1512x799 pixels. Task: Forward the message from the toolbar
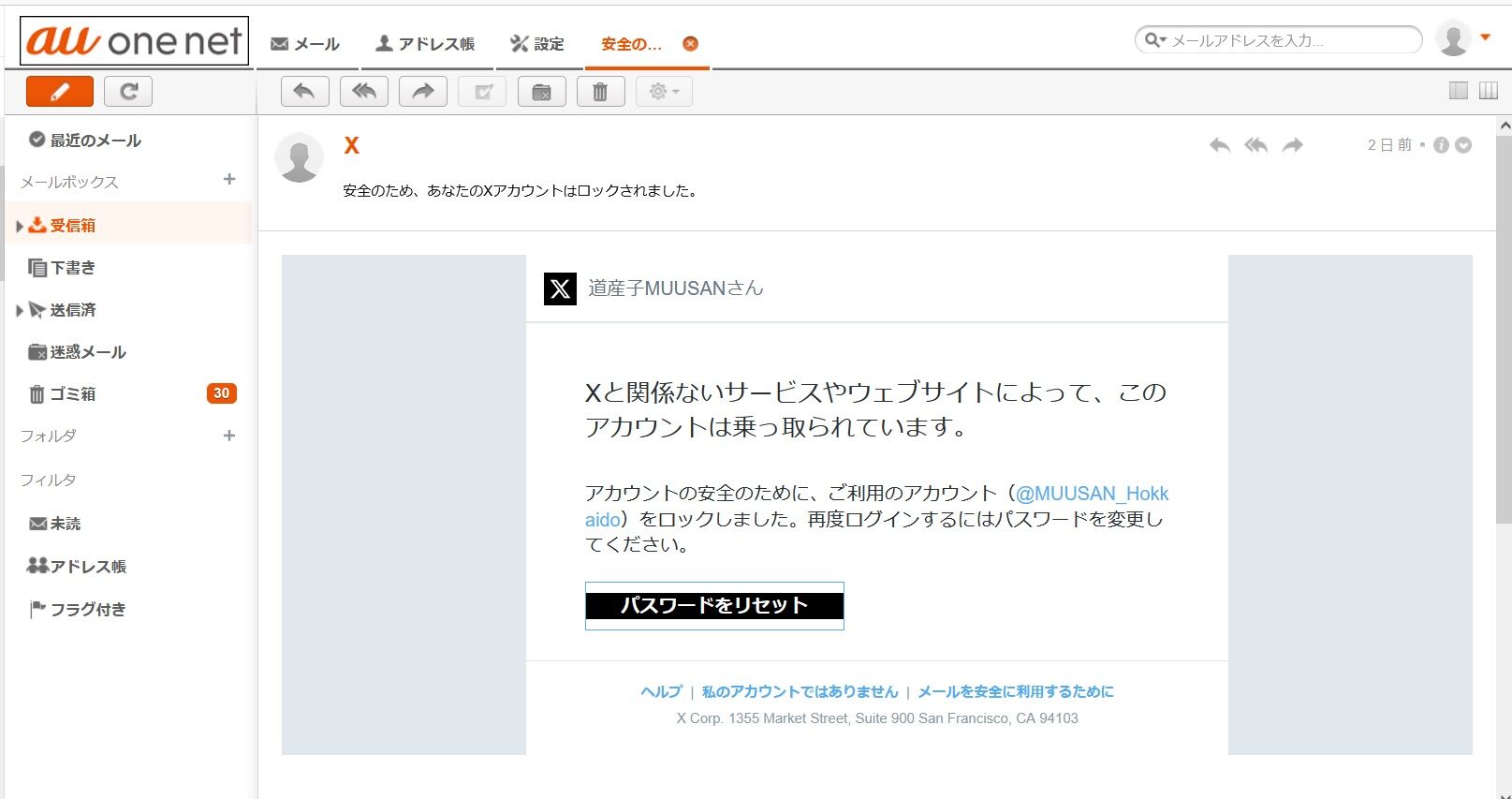pyautogui.click(x=423, y=92)
